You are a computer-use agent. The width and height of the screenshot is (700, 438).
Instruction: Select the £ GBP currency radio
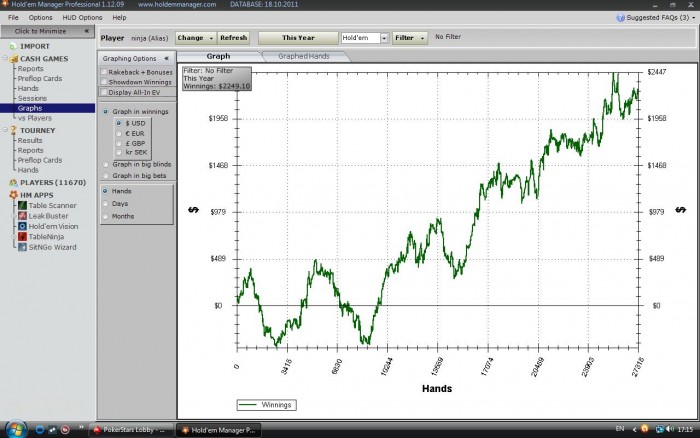[118, 143]
